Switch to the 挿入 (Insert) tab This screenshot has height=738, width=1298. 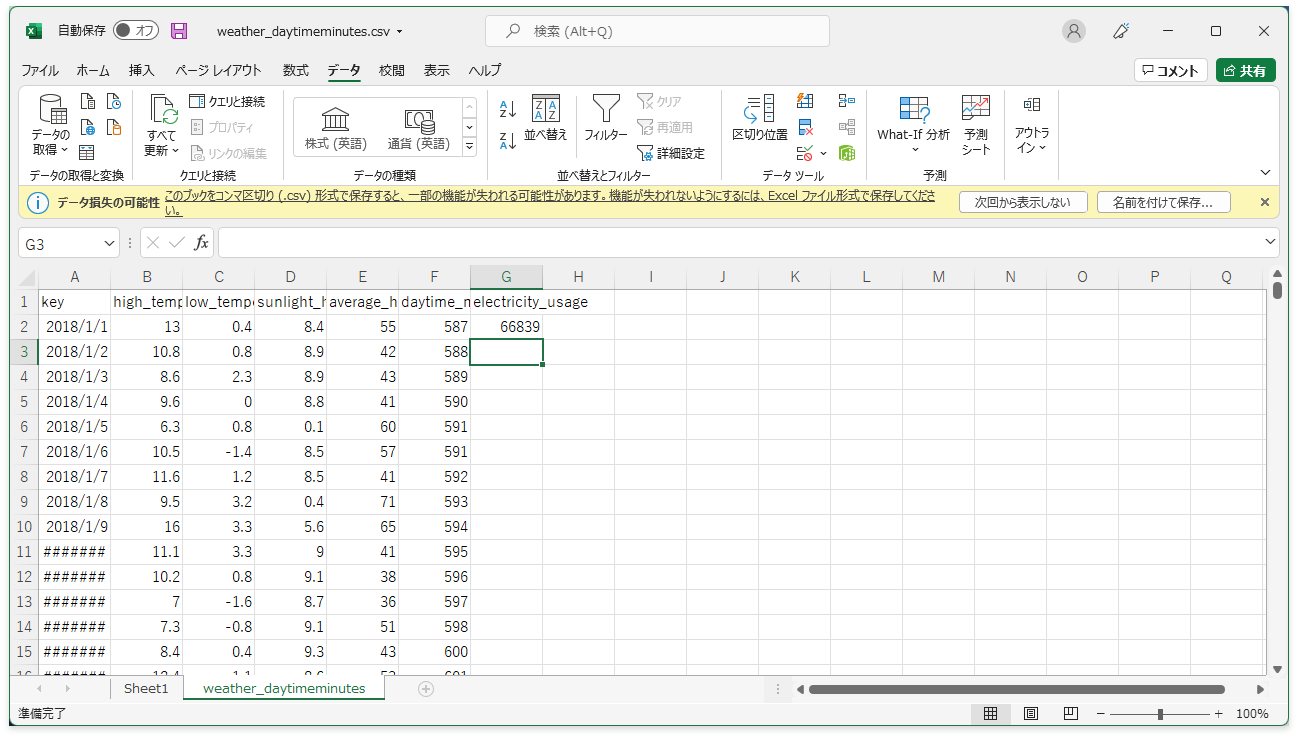coord(142,71)
